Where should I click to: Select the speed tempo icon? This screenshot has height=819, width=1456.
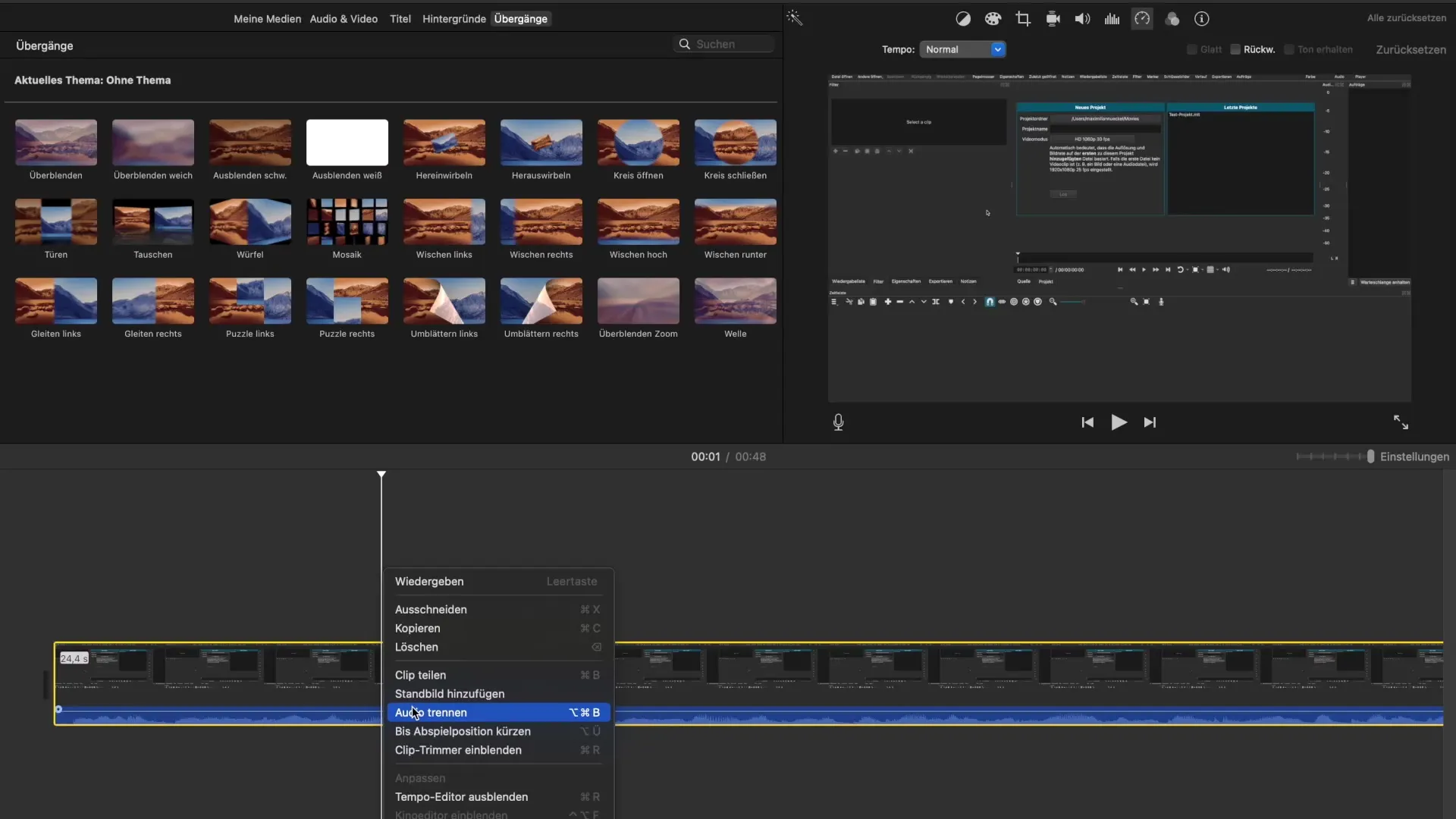click(x=1142, y=19)
